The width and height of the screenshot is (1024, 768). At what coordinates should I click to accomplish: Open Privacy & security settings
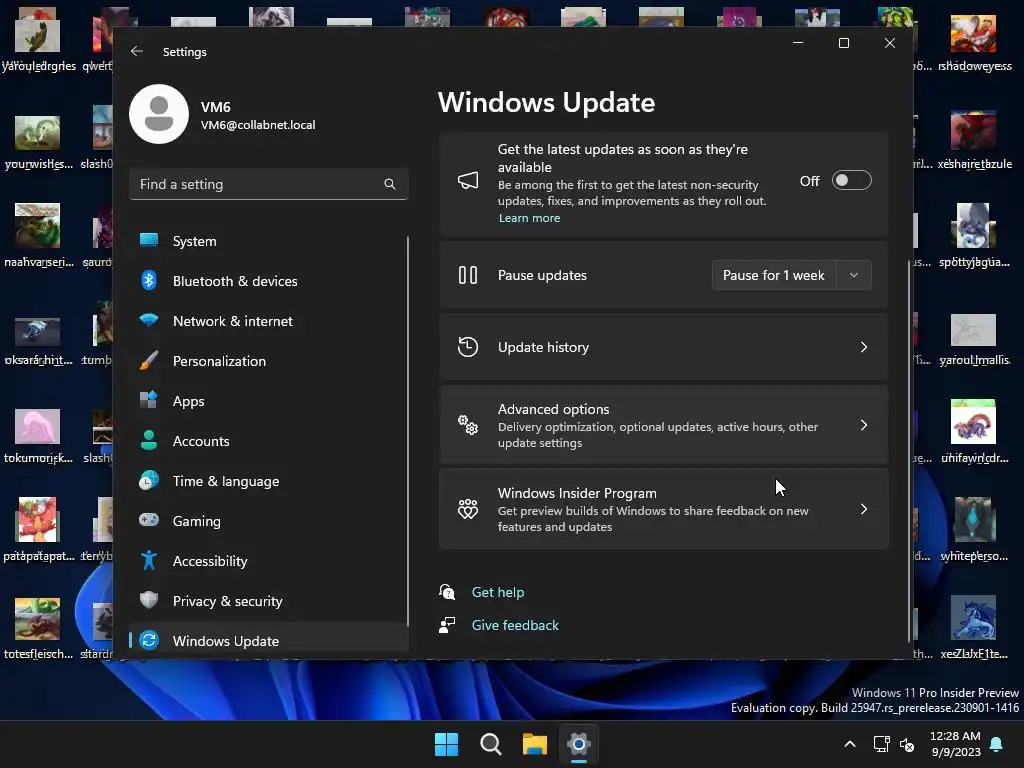pyautogui.click(x=268, y=601)
